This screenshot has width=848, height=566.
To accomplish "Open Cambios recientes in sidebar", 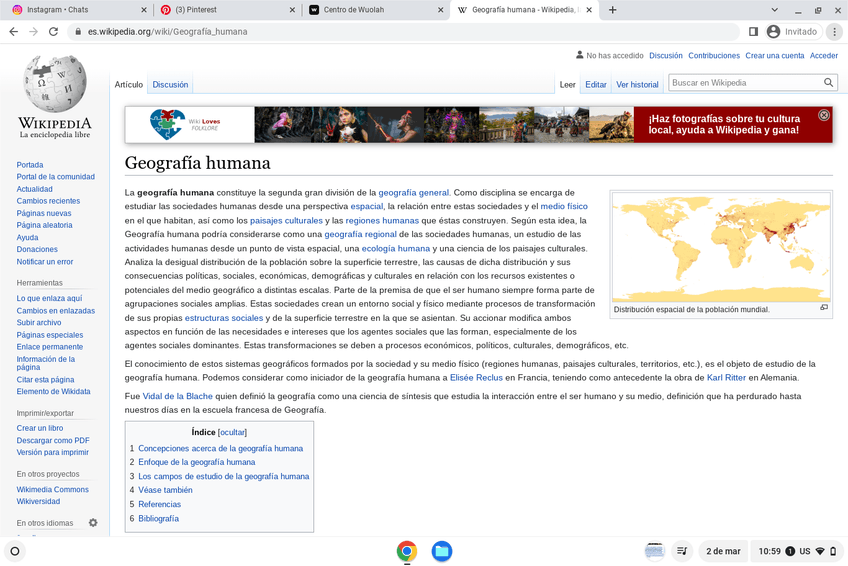I will click(x=48, y=201).
